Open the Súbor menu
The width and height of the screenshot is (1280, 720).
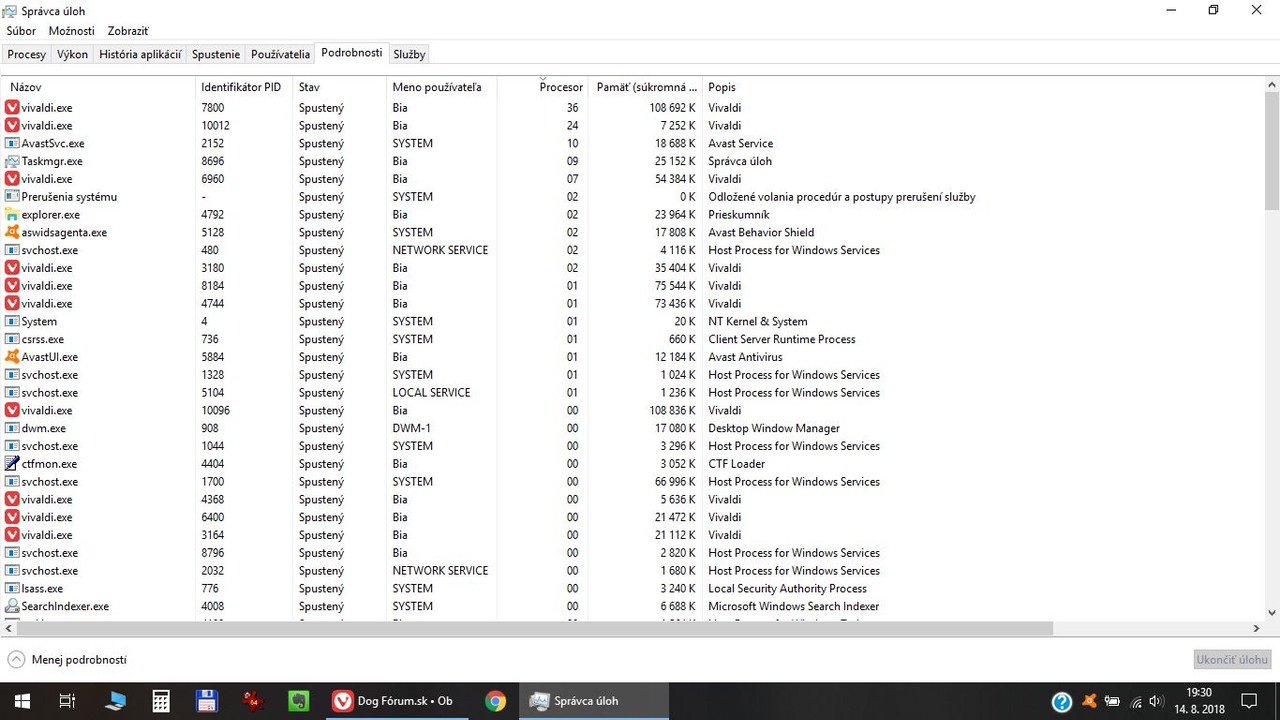tap(21, 31)
